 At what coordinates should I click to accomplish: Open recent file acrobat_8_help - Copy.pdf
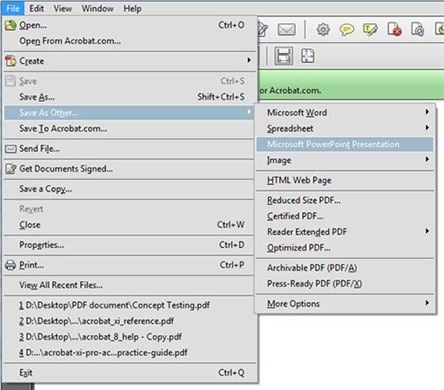129,337
